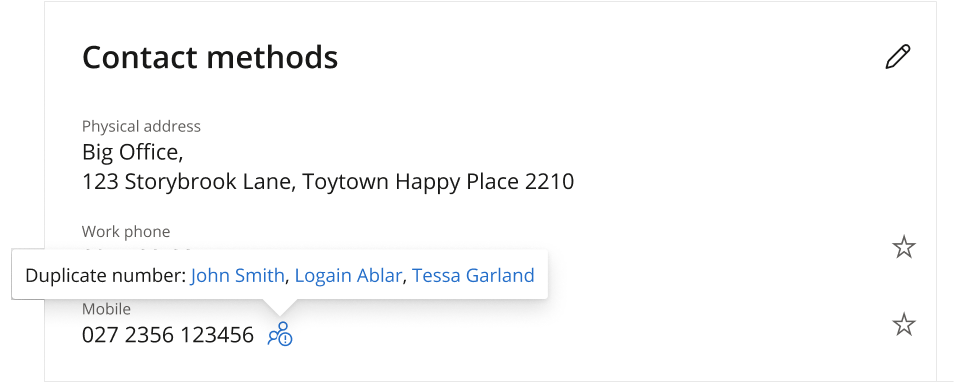Open John Smith's contact link
The height and width of the screenshot is (382, 954).
[x=237, y=276]
